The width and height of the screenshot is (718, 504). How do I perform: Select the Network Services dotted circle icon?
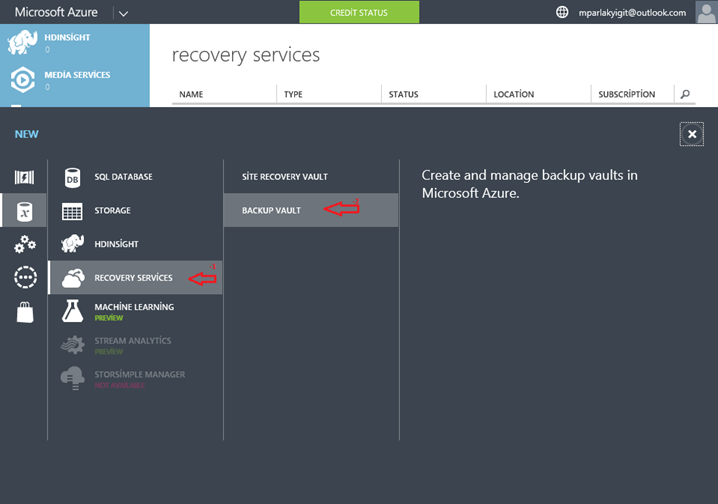pos(25,277)
